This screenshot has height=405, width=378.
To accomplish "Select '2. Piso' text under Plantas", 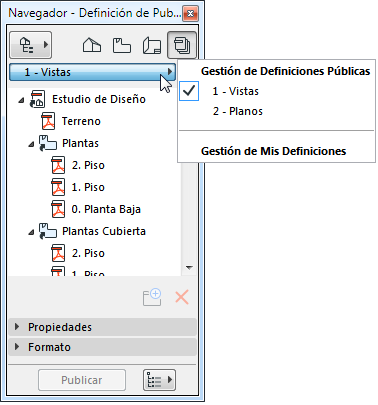I will point(88,165).
